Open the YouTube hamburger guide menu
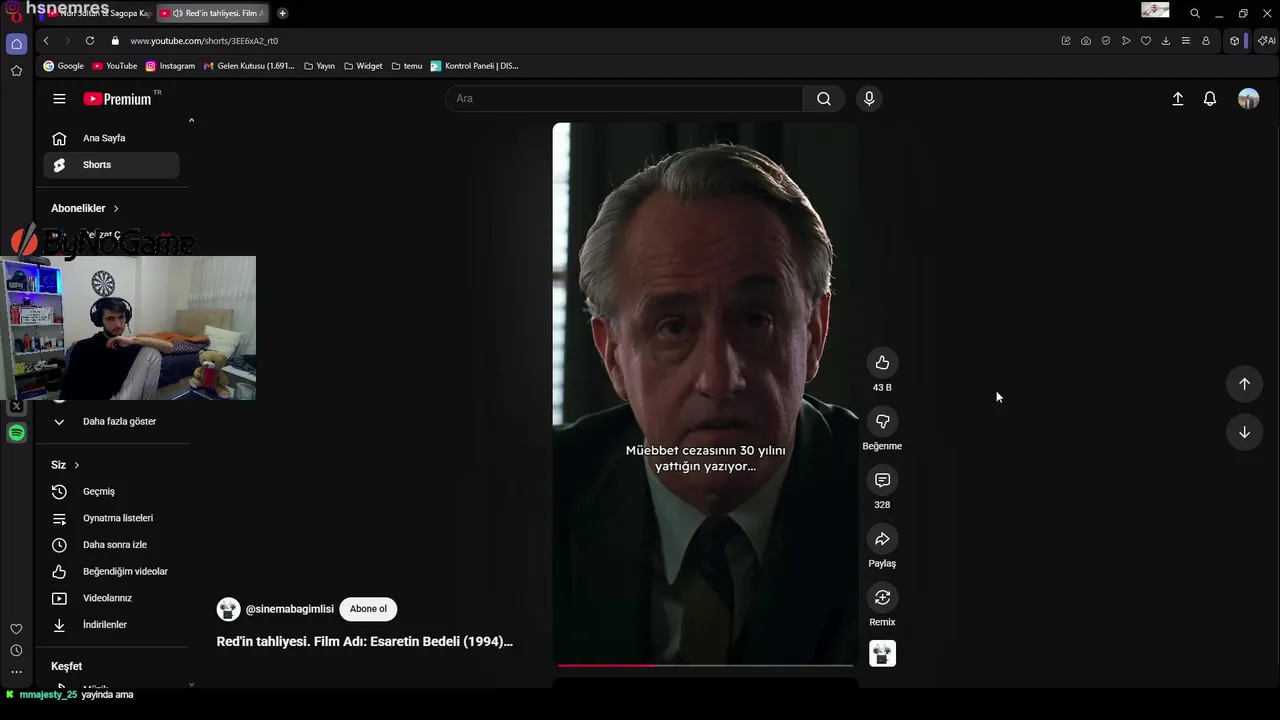The image size is (1280, 720). (59, 99)
